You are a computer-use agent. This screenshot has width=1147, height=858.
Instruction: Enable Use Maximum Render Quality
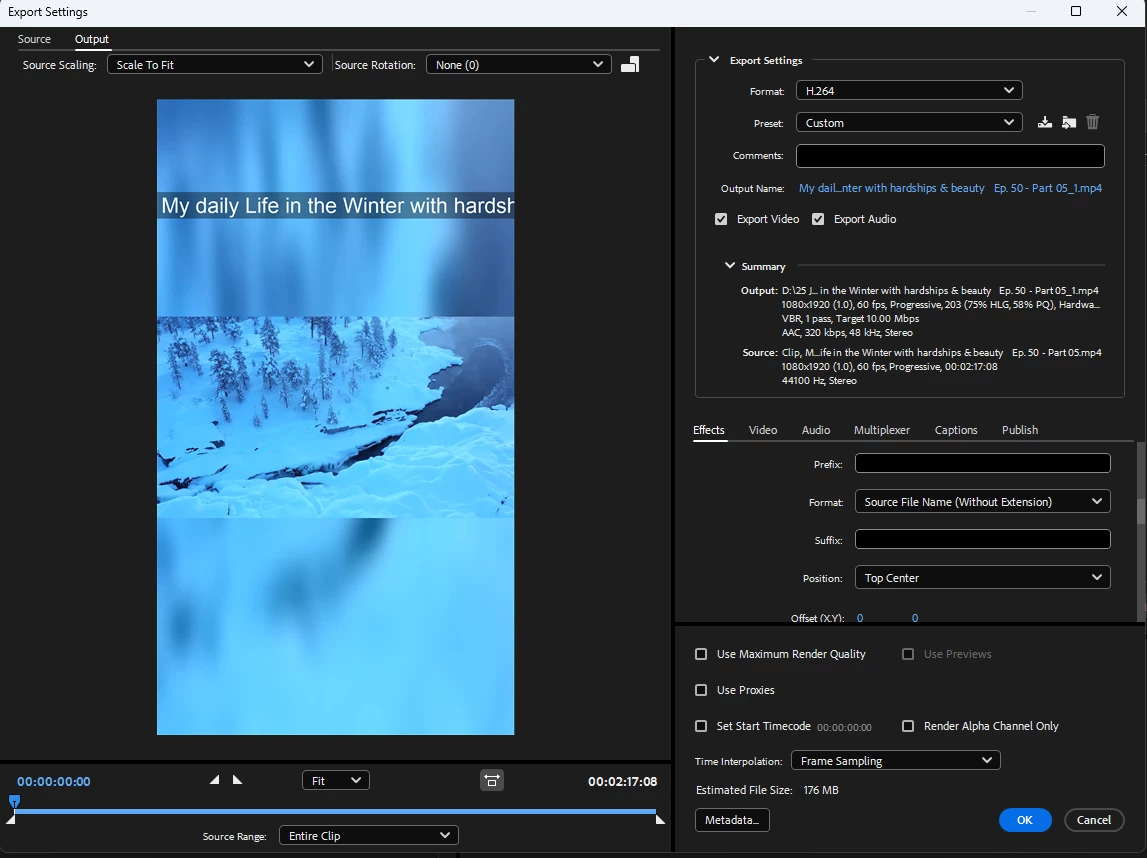(701, 654)
